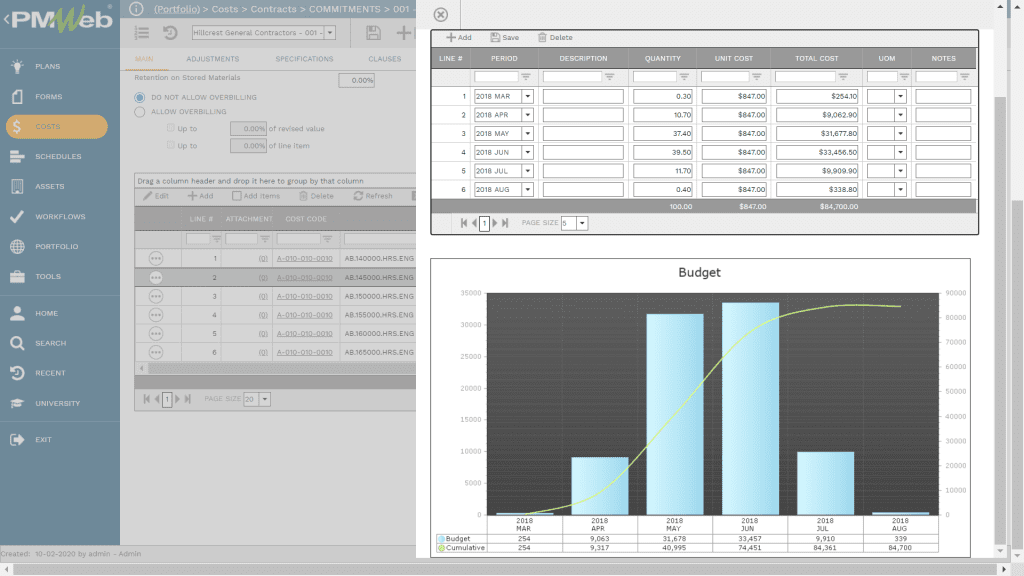The width and height of the screenshot is (1024, 576).
Task: Open the list menu icon in toolbar
Action: tap(142, 33)
